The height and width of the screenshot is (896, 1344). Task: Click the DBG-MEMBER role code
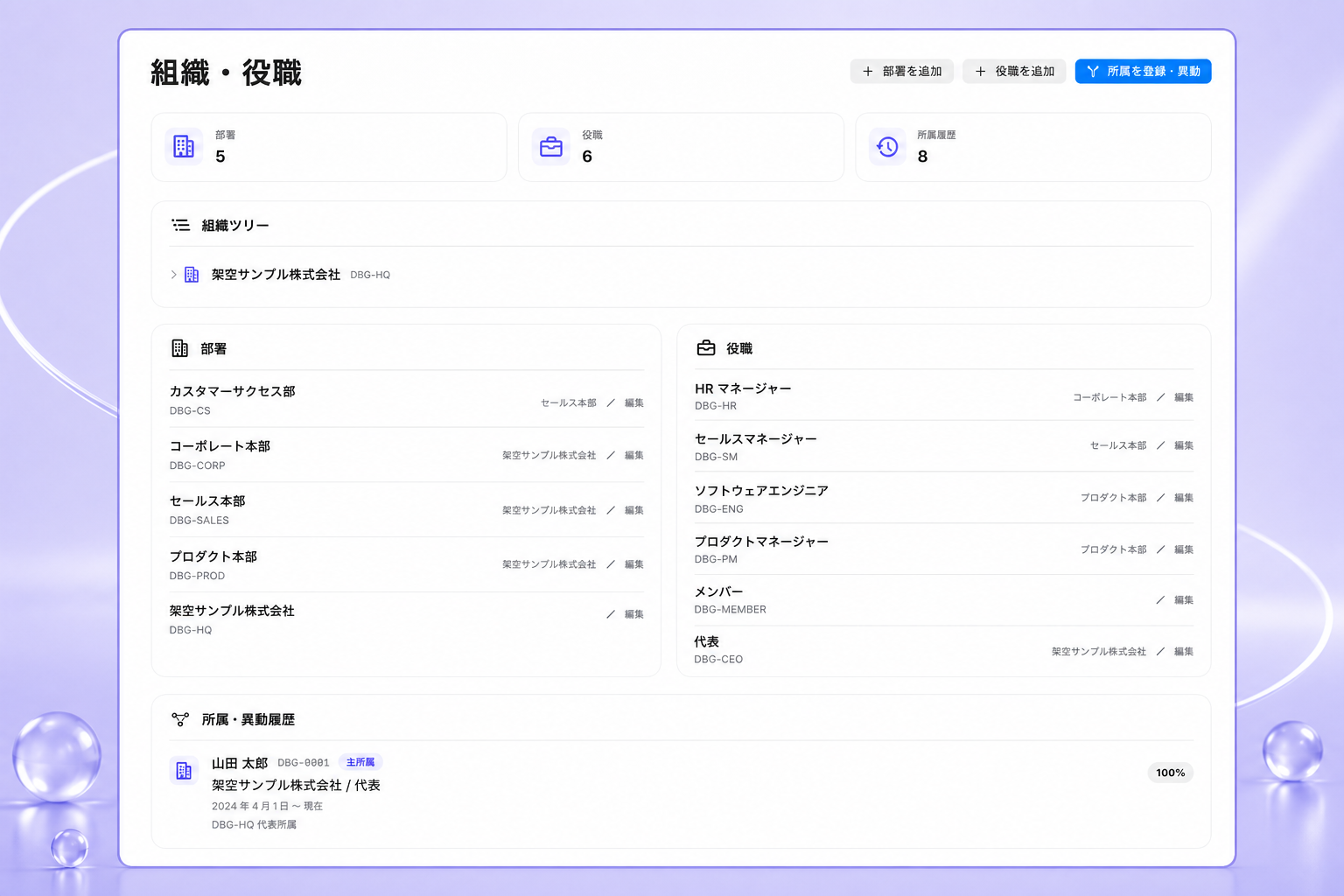[731, 610]
